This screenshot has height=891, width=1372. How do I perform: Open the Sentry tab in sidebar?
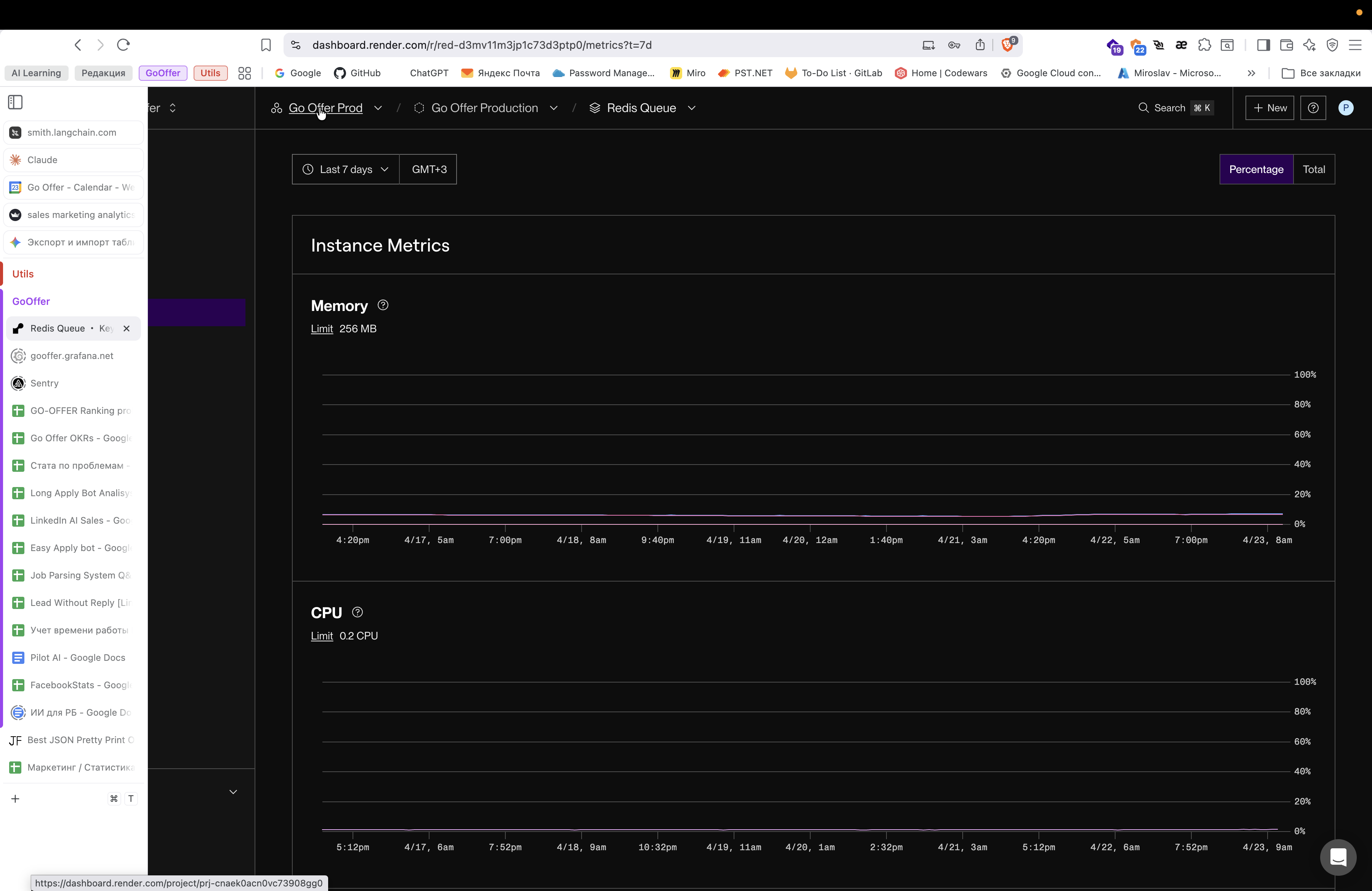click(x=44, y=383)
